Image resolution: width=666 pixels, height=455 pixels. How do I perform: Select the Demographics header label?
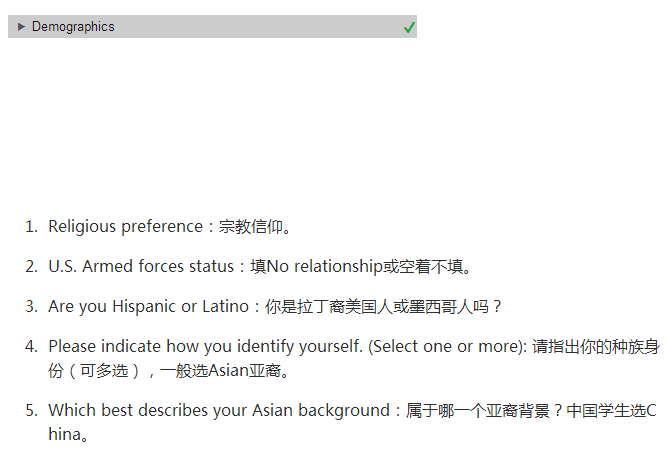click(x=73, y=27)
